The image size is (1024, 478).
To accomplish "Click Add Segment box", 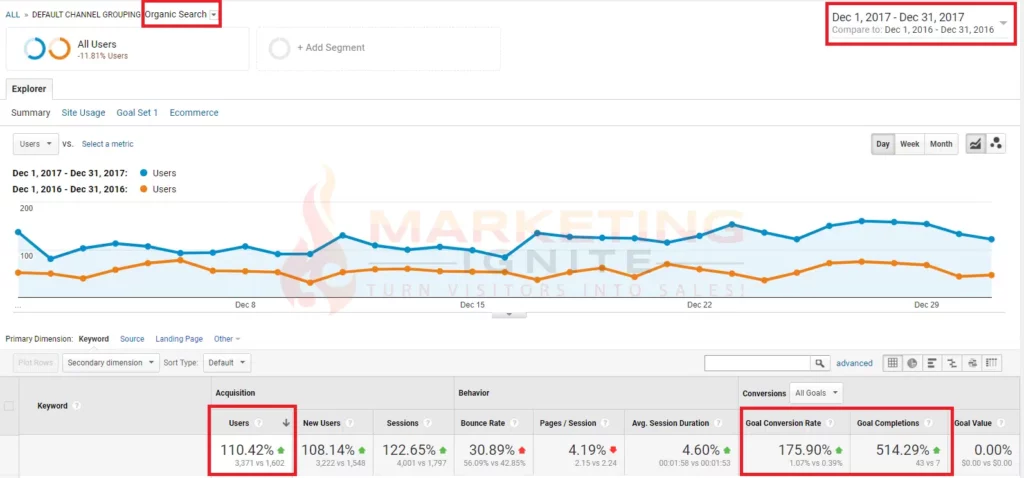I will tap(378, 48).
